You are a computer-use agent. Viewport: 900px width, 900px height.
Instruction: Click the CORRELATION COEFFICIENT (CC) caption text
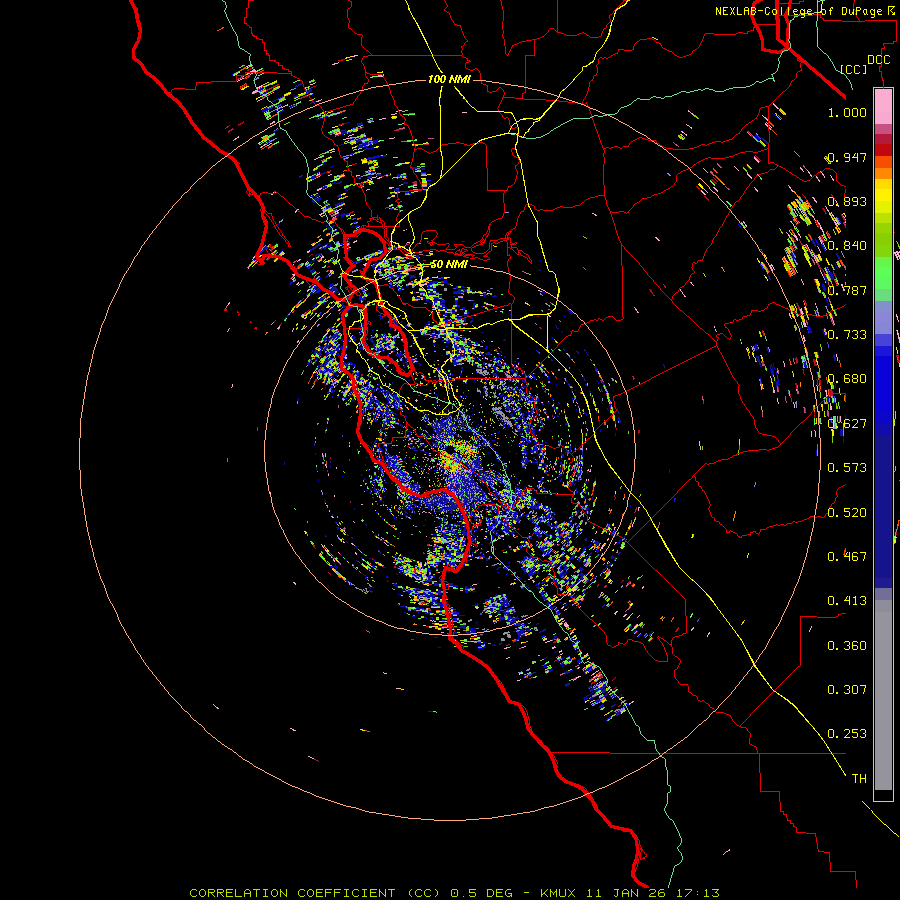point(315,893)
